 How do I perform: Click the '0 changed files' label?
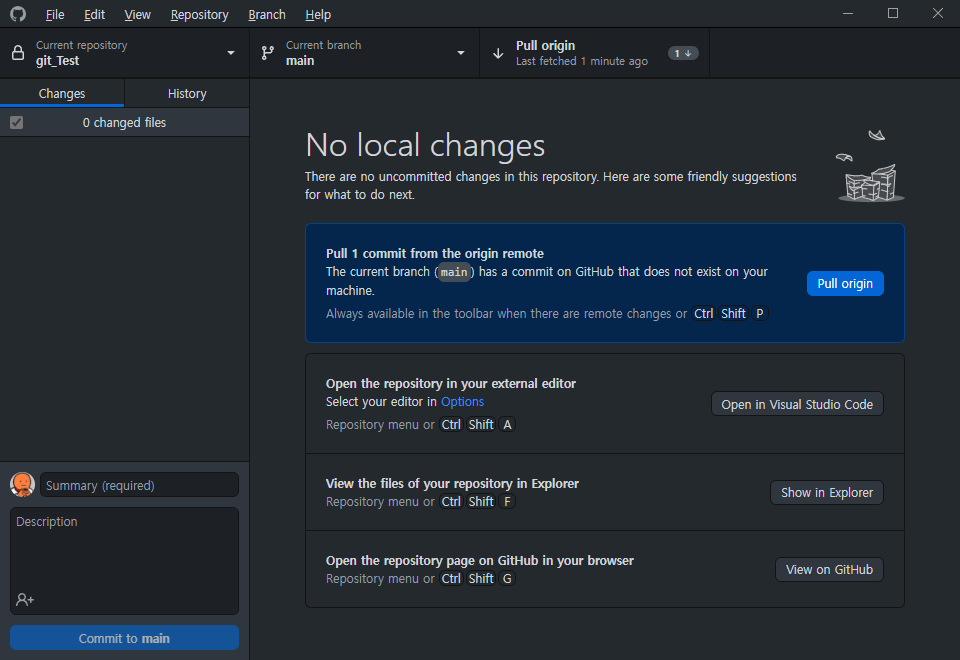coord(124,122)
